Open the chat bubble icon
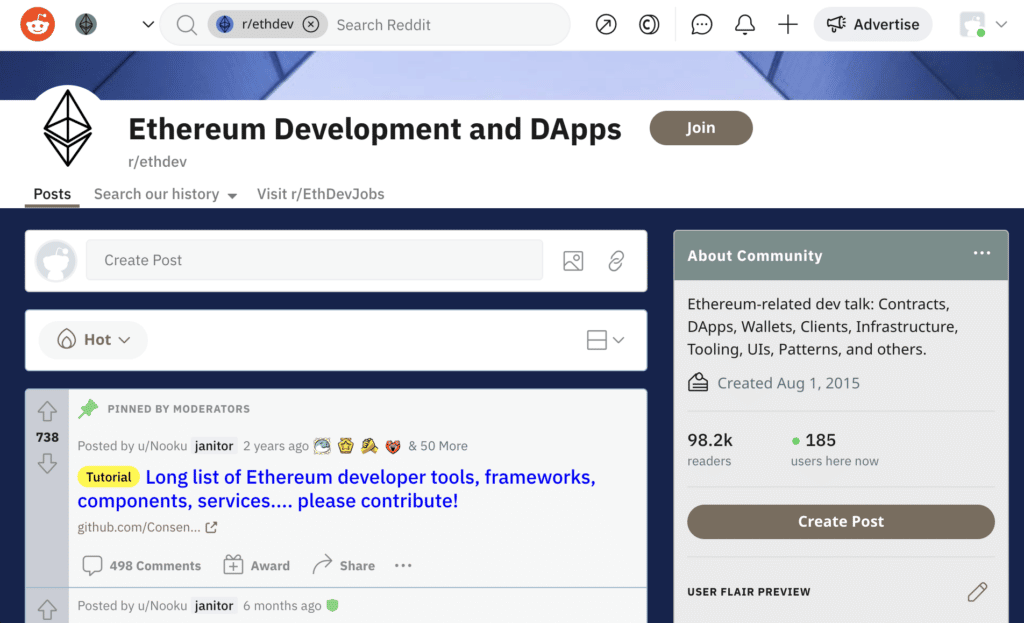1024x623 pixels. tap(701, 25)
